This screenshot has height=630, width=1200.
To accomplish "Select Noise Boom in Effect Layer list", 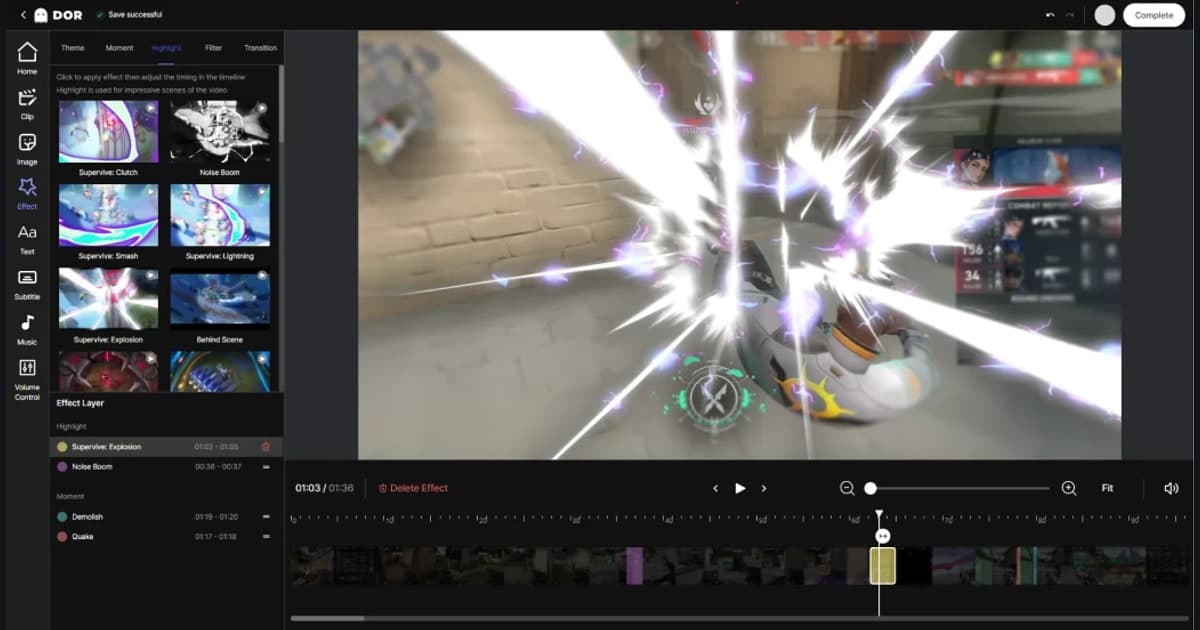I will (166, 467).
